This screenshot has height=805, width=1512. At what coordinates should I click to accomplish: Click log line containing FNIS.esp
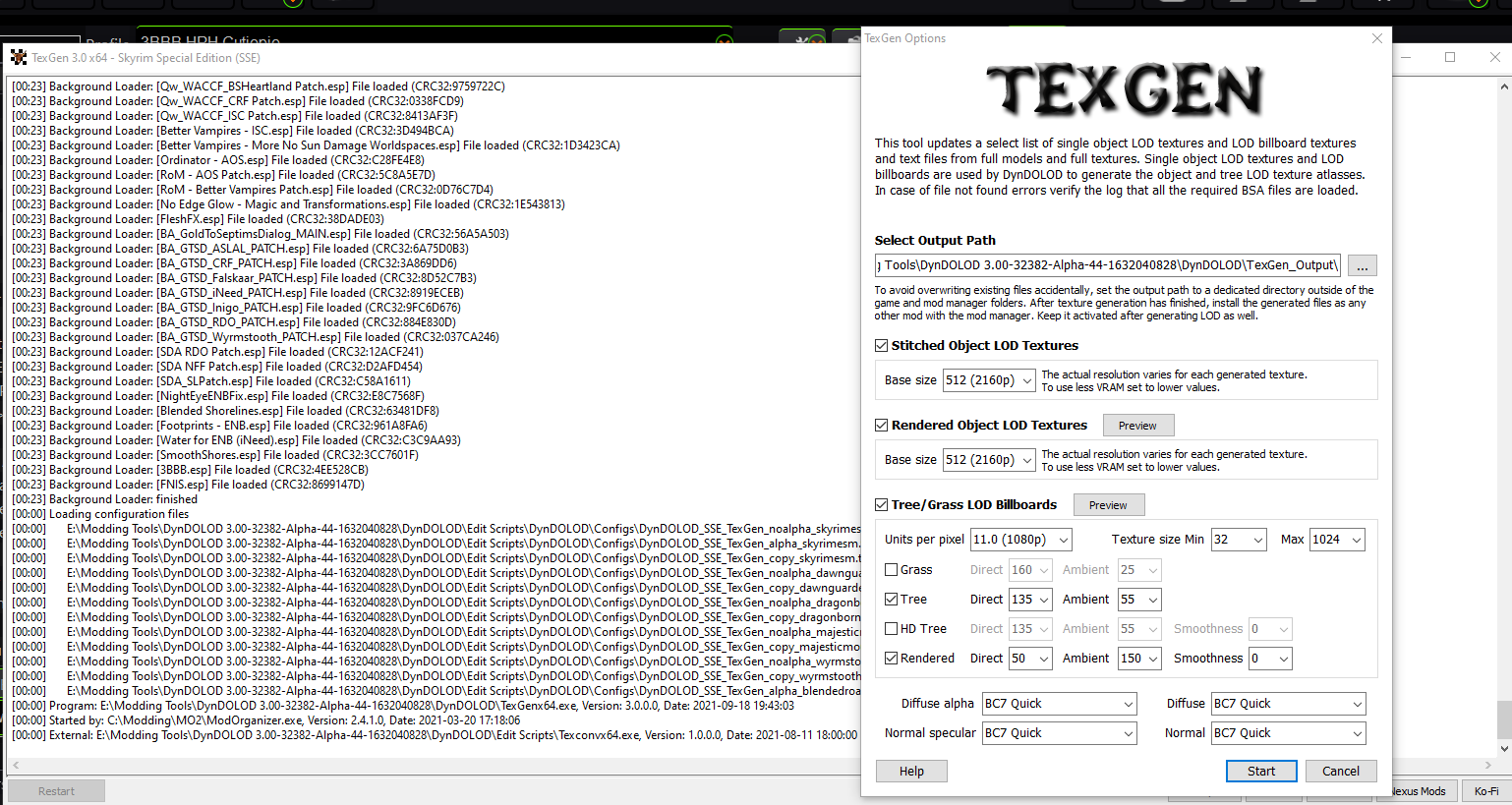(188, 485)
